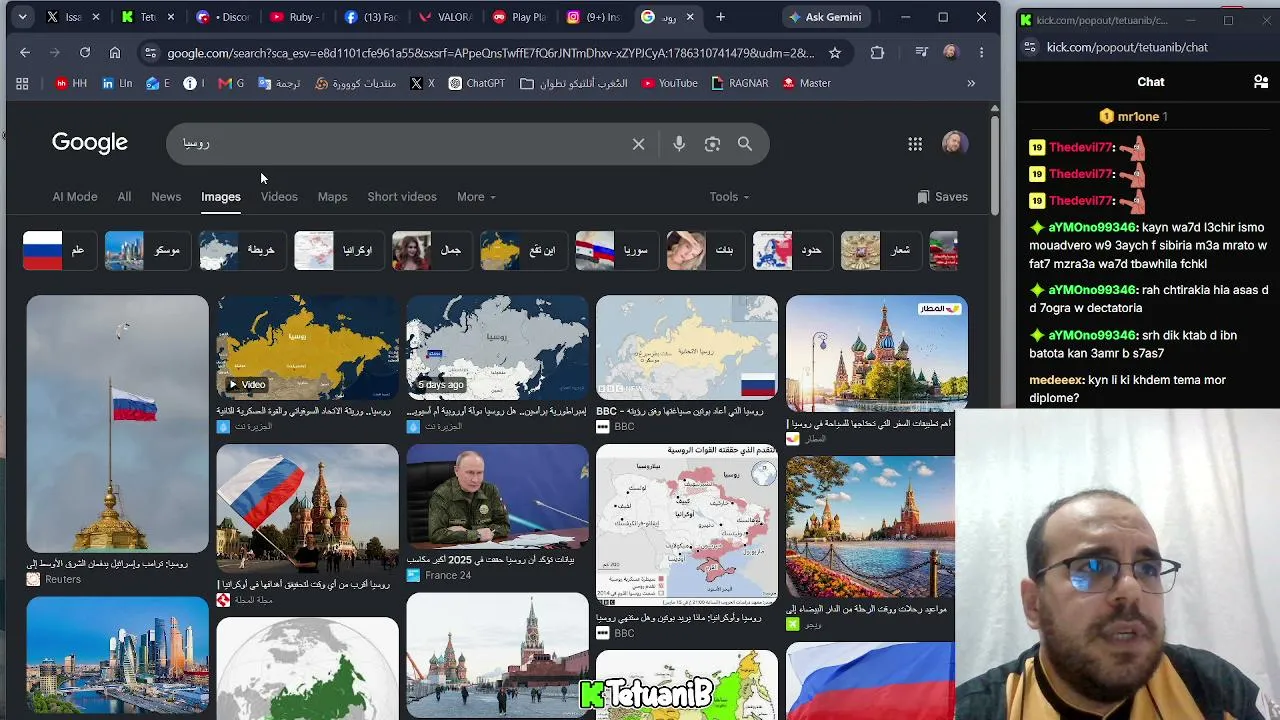
Task: Start a voice search with the microphone
Action: coord(679,144)
